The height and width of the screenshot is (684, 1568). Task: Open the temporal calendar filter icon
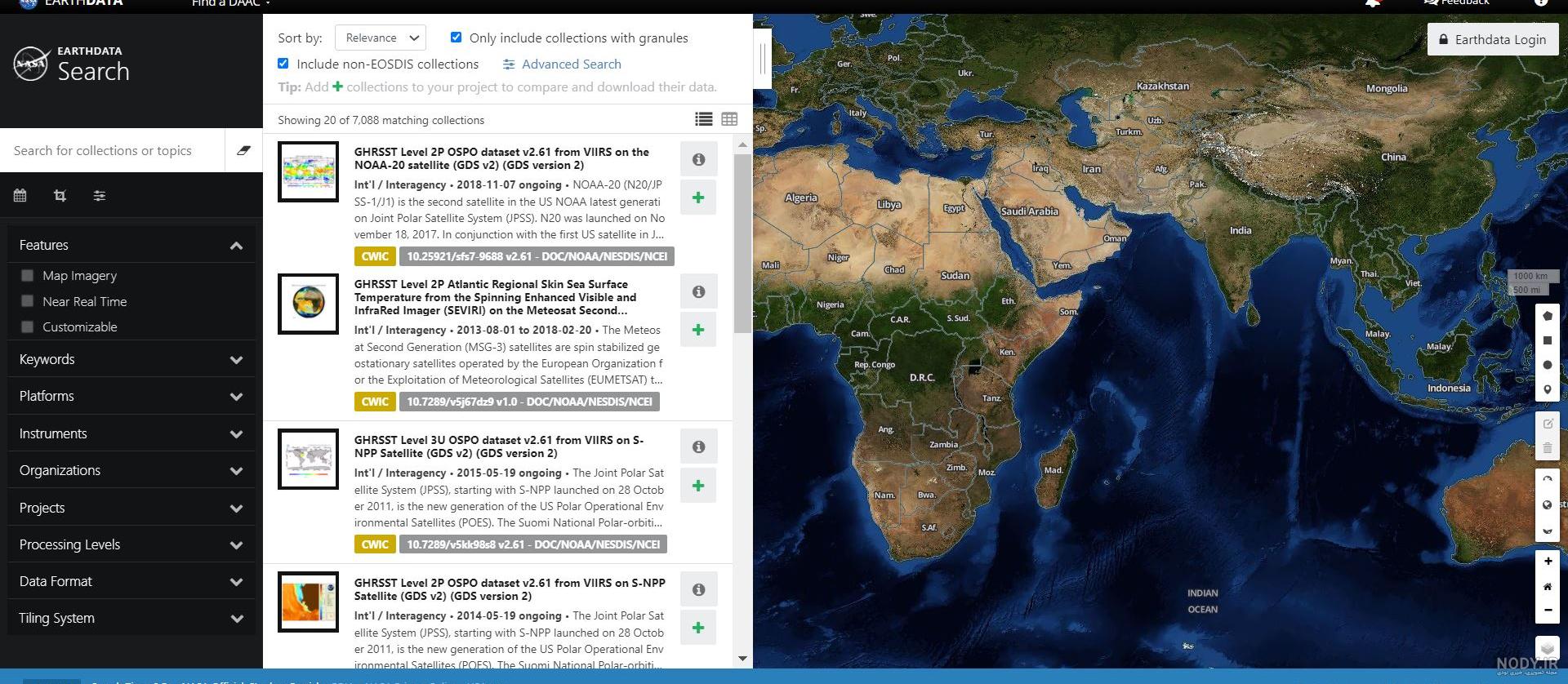coord(20,195)
